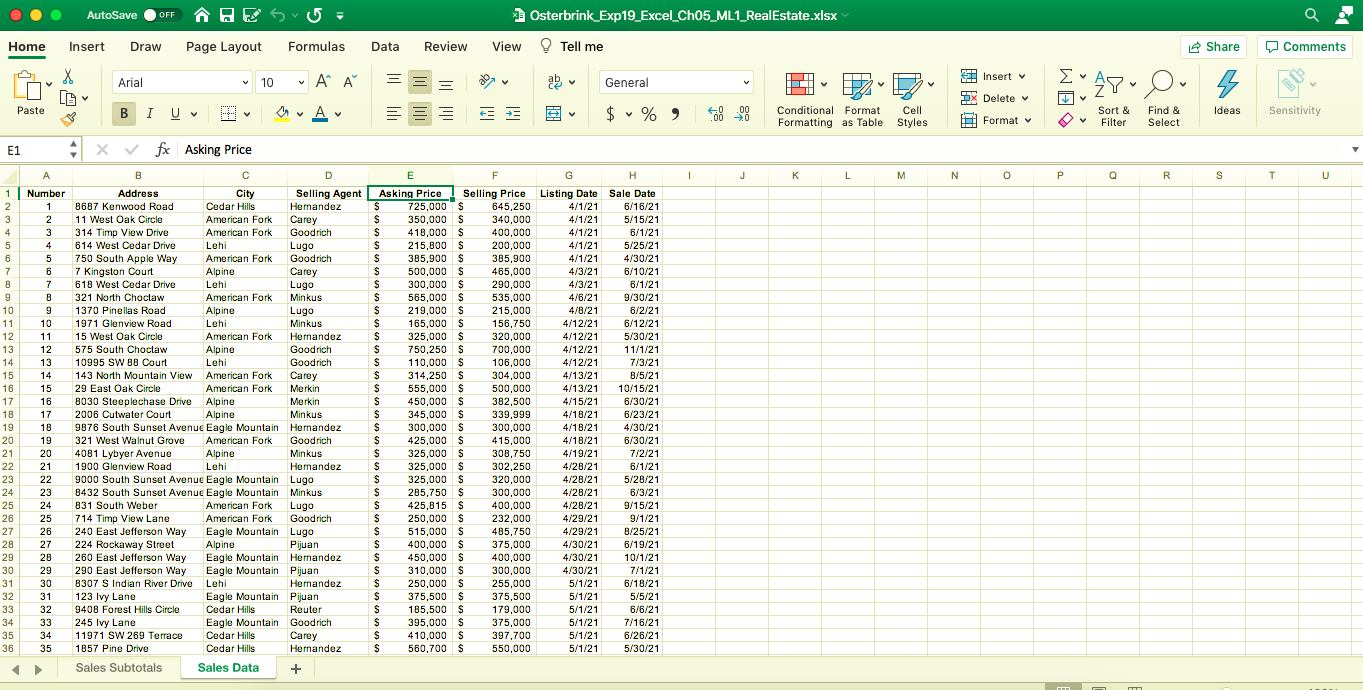Enable italic formatting

click(x=148, y=113)
